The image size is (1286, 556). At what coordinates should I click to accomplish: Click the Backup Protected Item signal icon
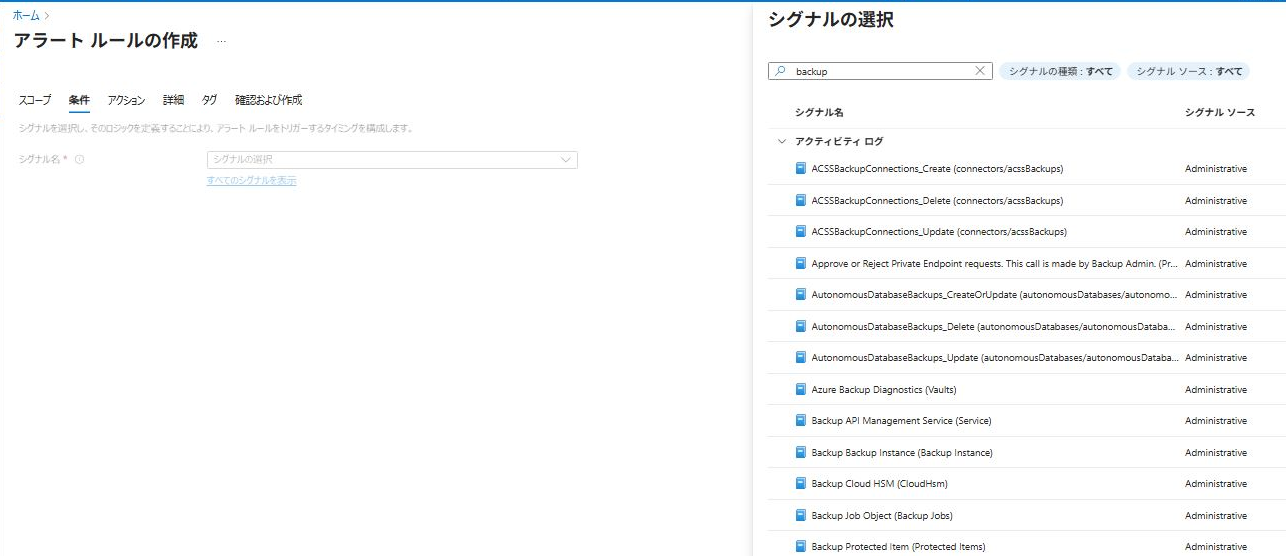801,547
